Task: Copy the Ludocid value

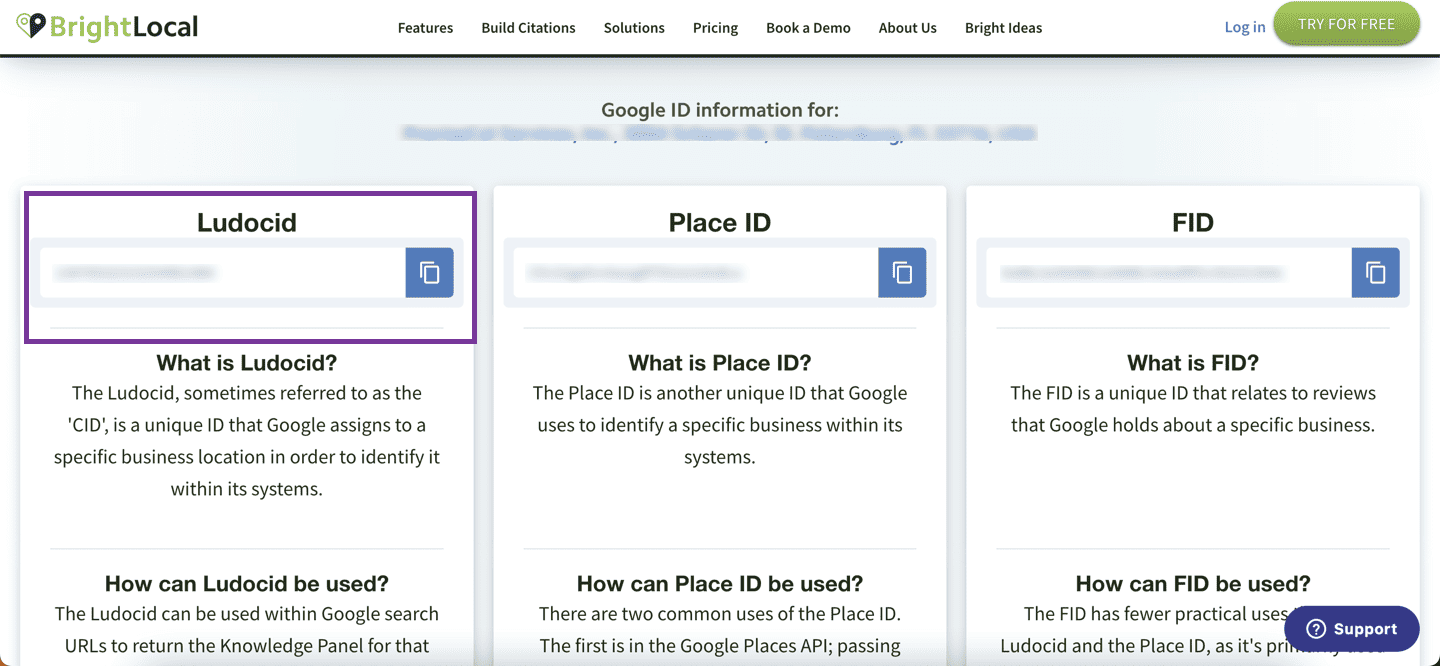Action: coord(429,272)
